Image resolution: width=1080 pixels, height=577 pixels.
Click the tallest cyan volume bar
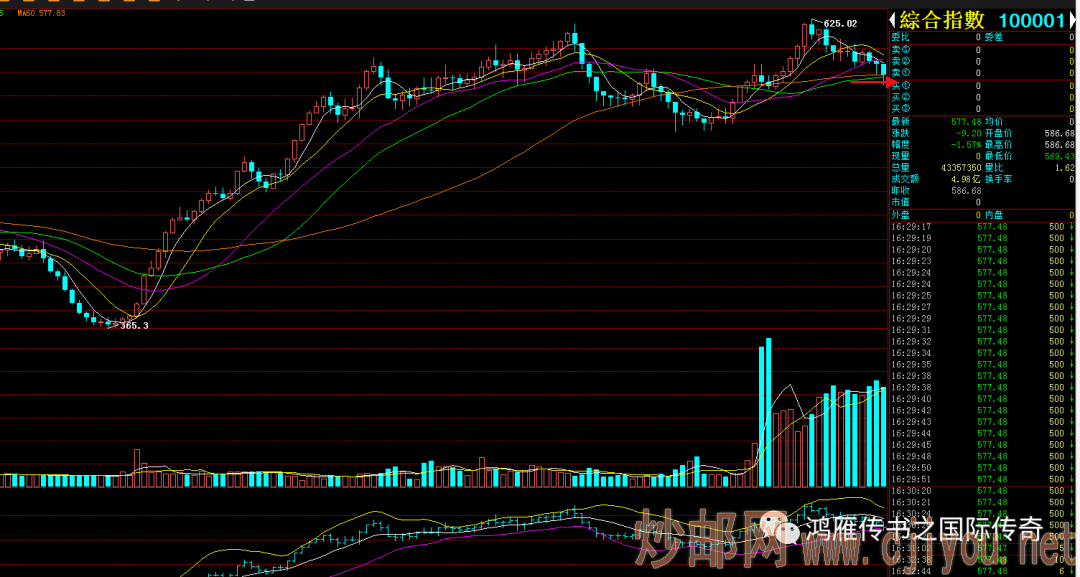click(768, 412)
